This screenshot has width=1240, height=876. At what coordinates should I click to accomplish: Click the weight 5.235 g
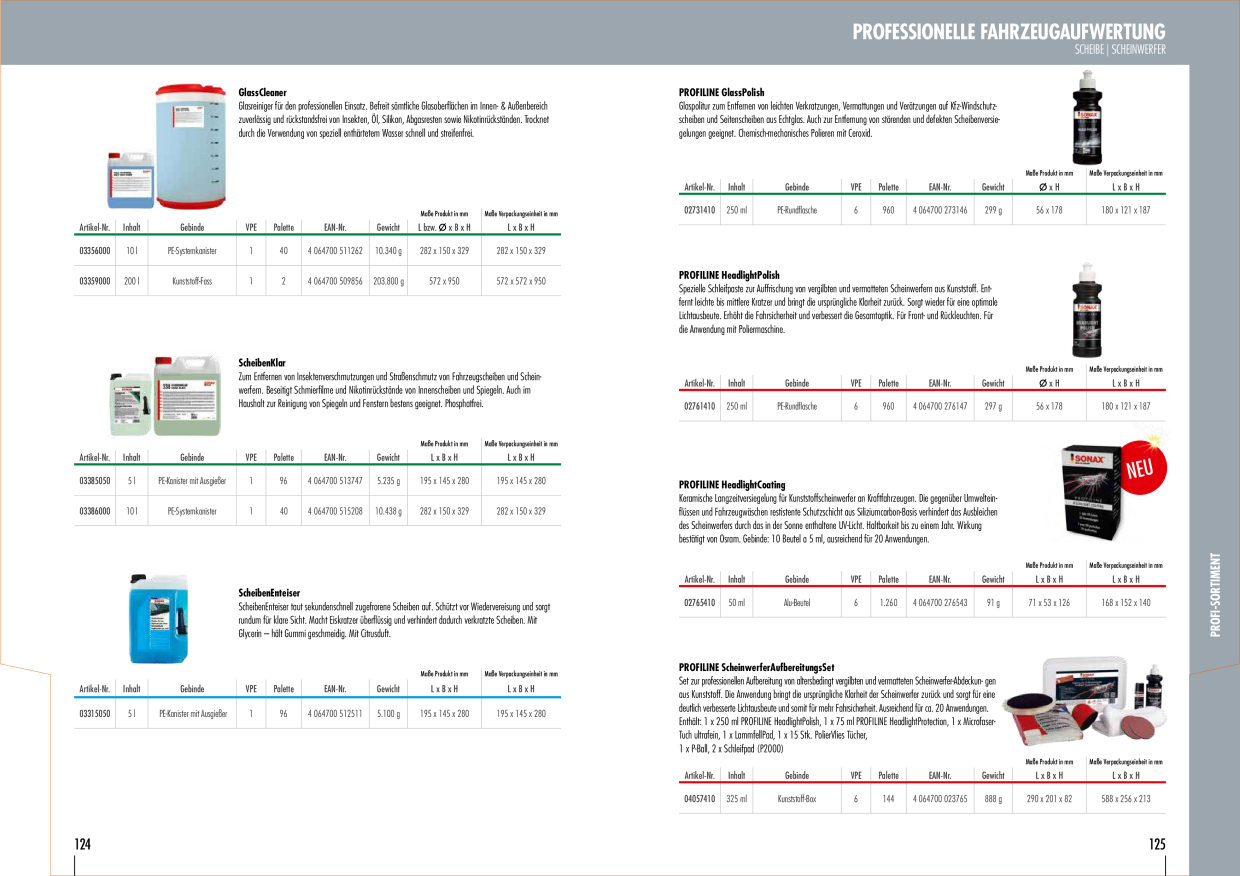(388, 481)
